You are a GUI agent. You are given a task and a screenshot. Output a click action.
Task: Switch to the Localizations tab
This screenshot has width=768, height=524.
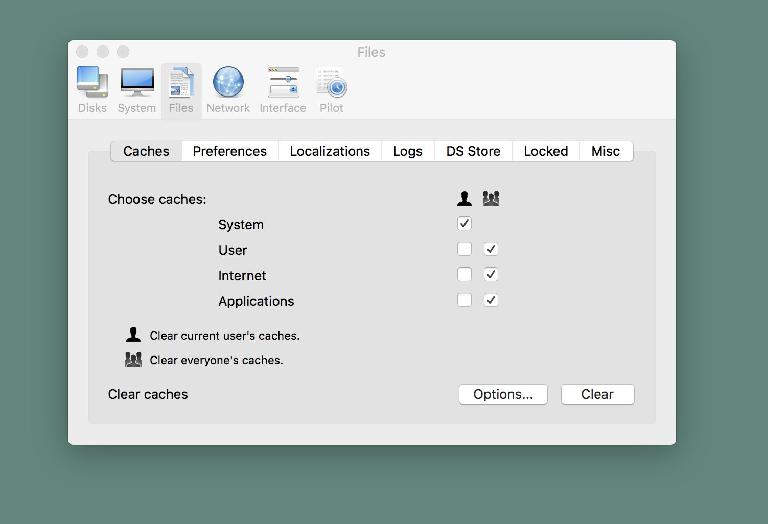coord(330,151)
